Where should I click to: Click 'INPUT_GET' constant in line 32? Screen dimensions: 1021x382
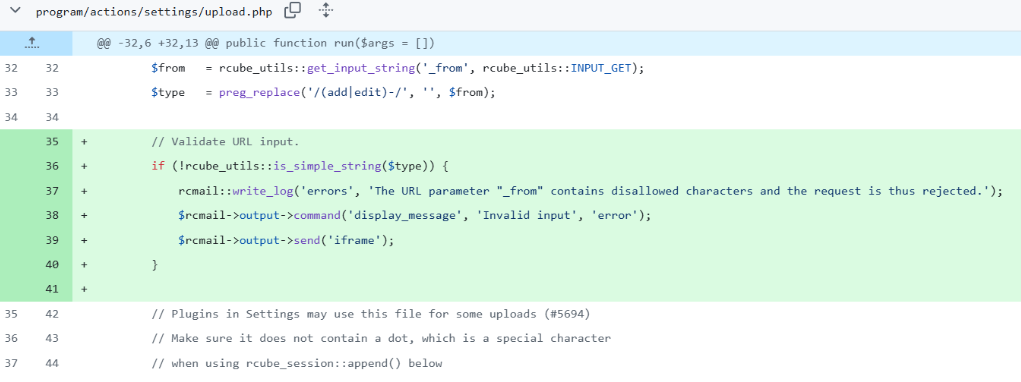(x=601, y=68)
